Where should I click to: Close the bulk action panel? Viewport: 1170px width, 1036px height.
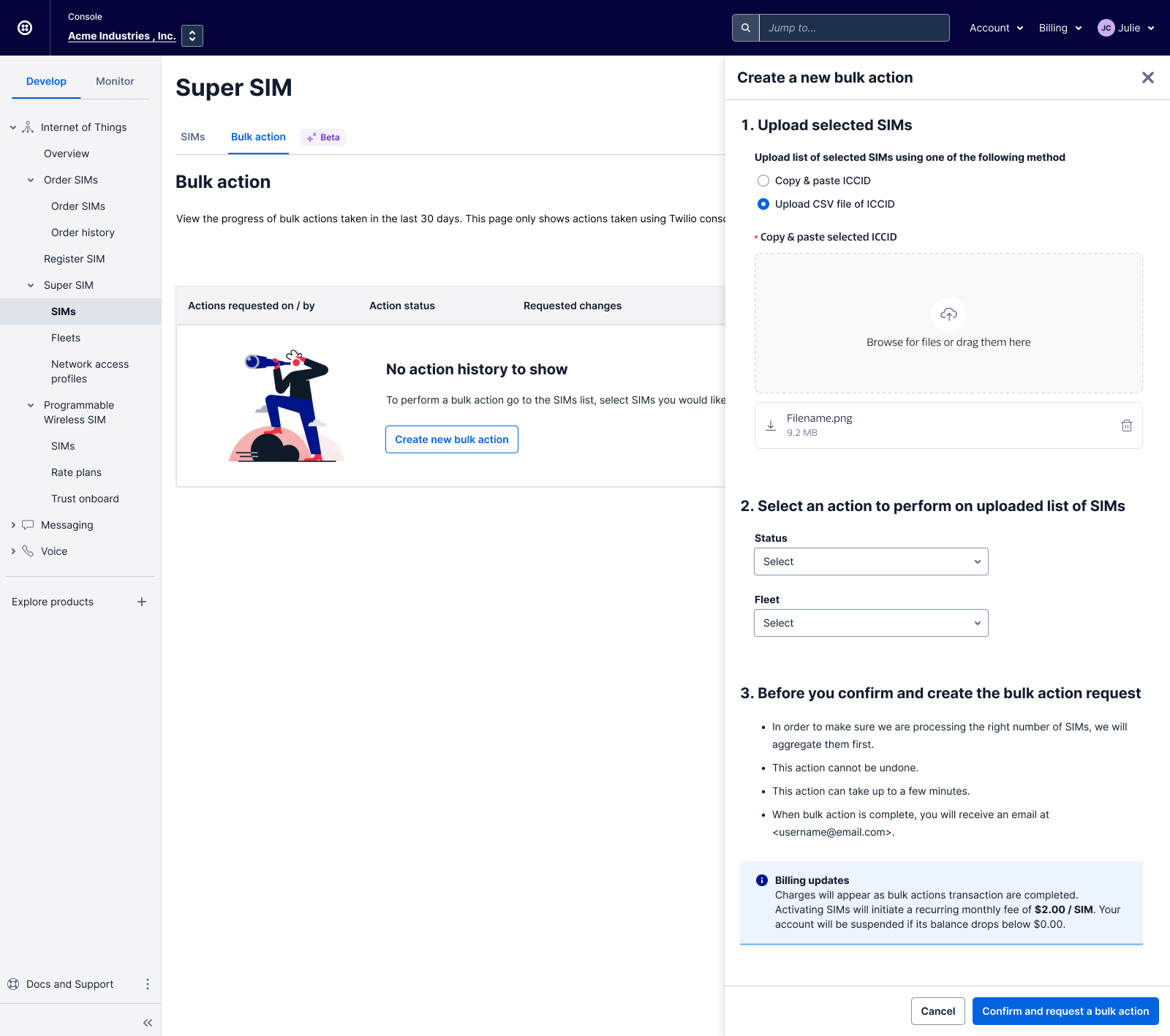[1147, 77]
